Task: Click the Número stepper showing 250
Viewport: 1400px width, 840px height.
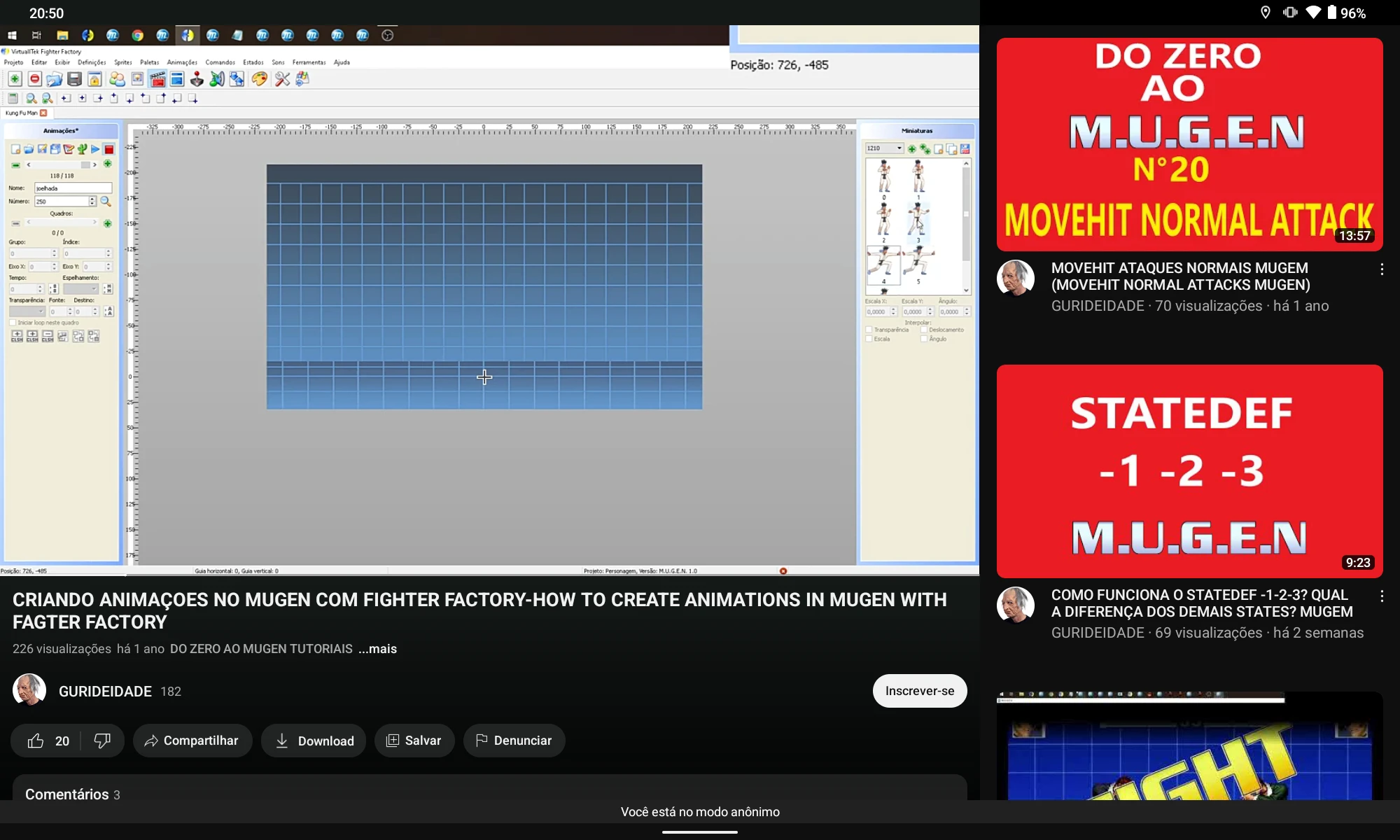Action: pos(65,202)
